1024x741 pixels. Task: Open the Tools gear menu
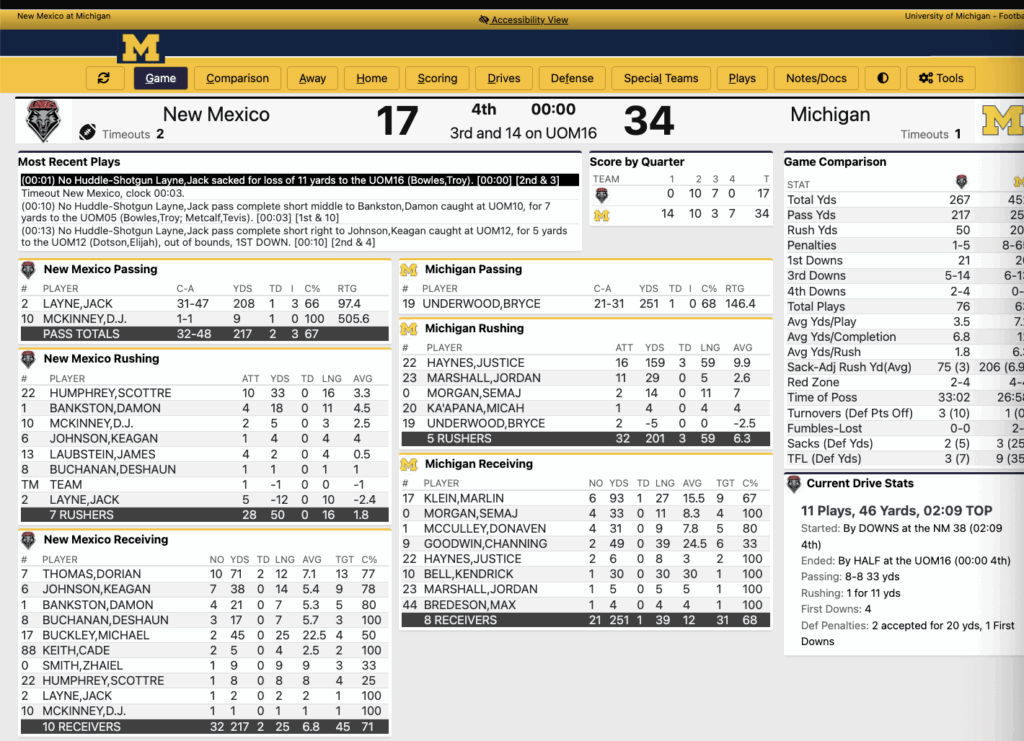tap(940, 78)
